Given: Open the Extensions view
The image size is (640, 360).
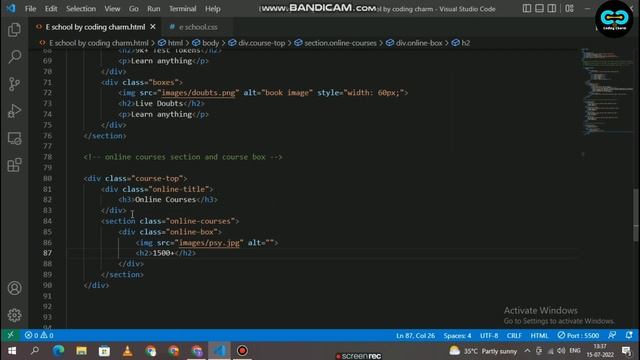Looking at the screenshot, I should click(14, 165).
